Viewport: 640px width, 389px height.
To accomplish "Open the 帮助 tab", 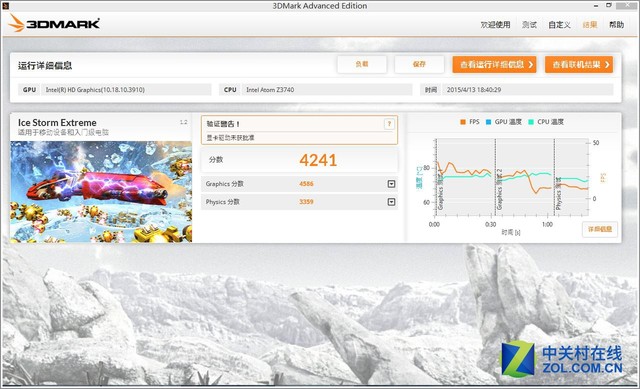I will 617,25.
